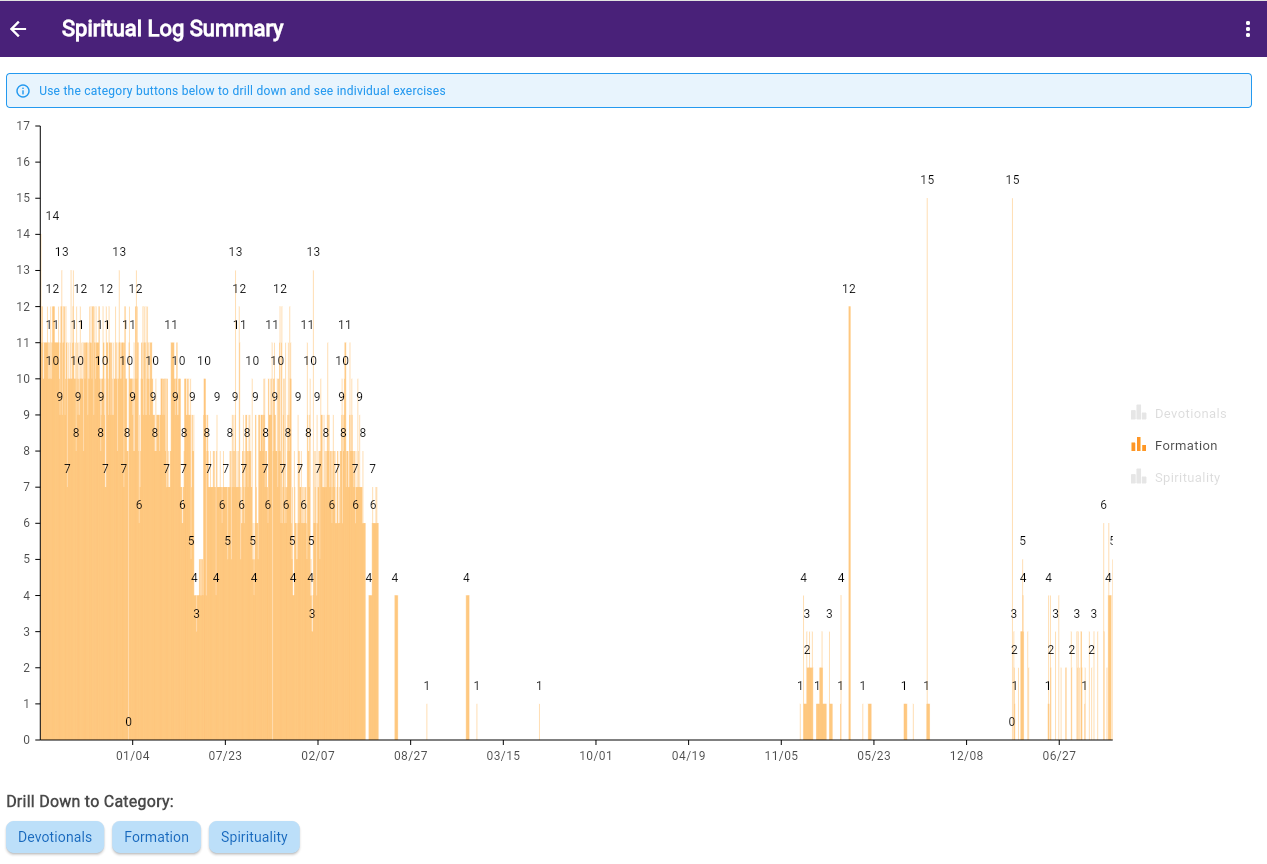Click the 12/08 x-axis date label
1267x864 pixels.
967,756
